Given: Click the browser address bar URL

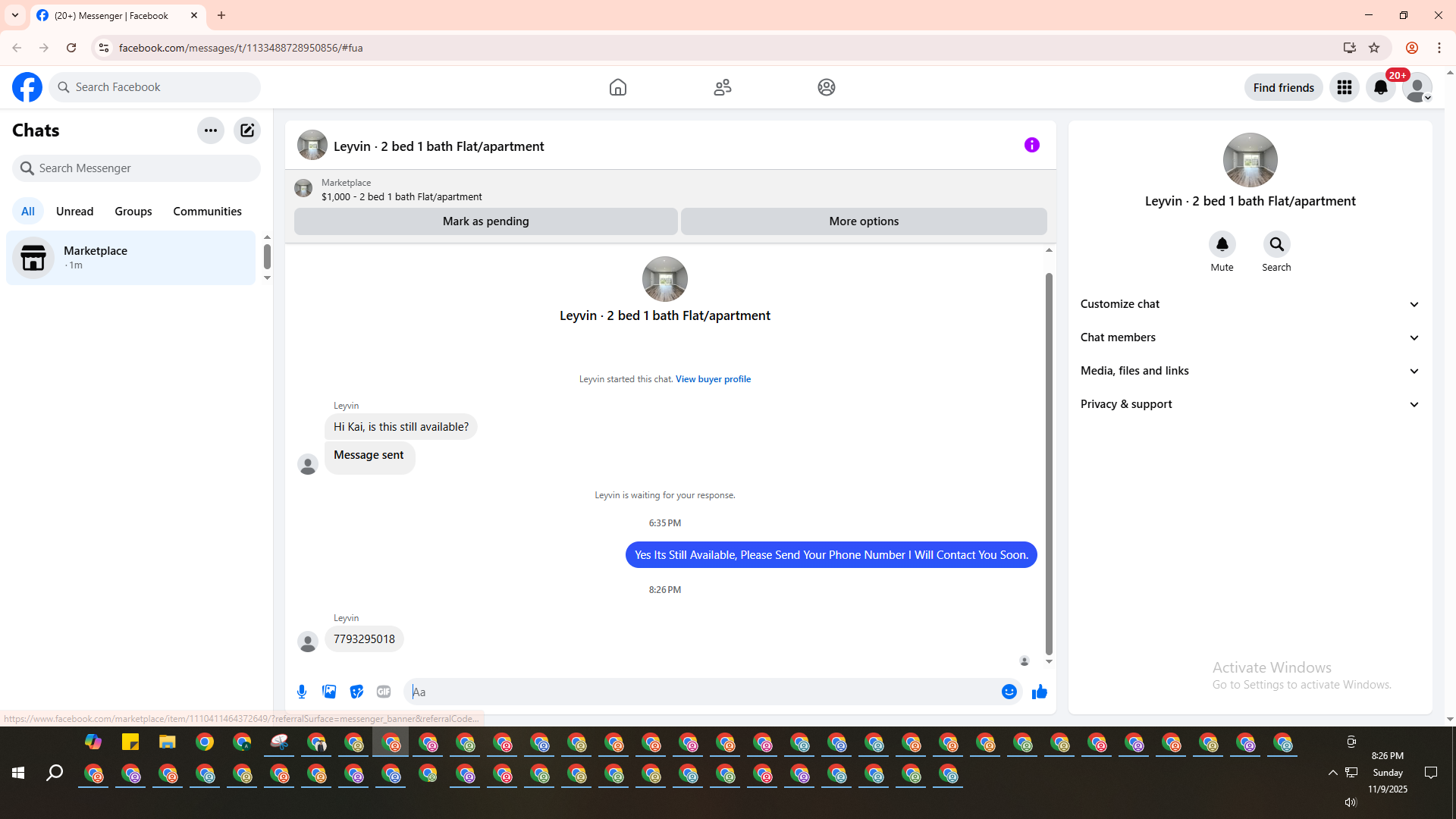Looking at the screenshot, I should pyautogui.click(x=241, y=48).
